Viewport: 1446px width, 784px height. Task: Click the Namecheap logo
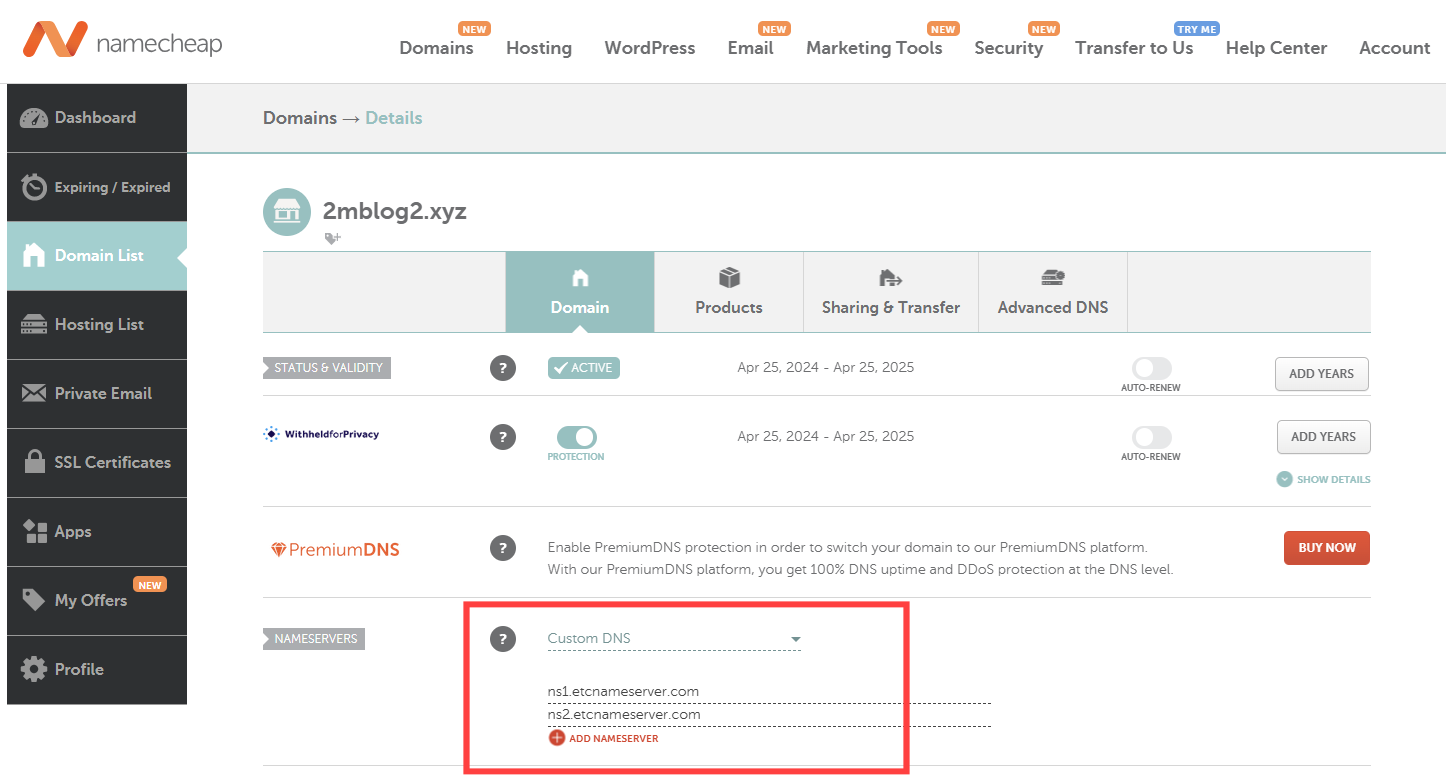122,41
